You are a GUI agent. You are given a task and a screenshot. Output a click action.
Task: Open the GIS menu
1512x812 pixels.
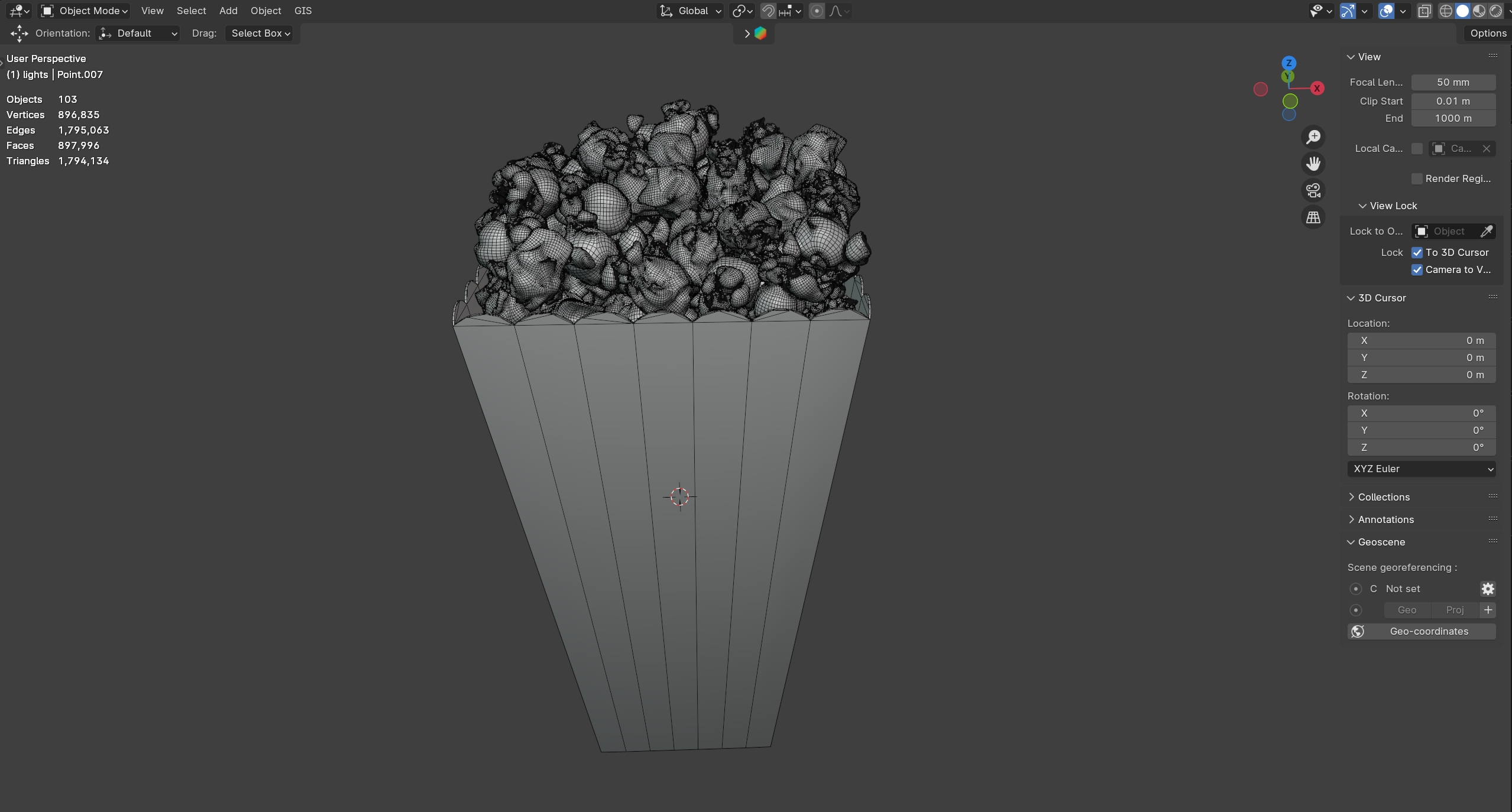tap(303, 11)
